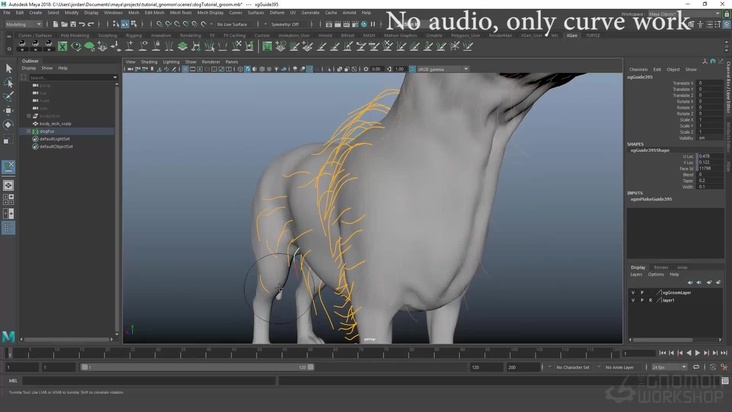Click play backwards button

(x=689, y=353)
